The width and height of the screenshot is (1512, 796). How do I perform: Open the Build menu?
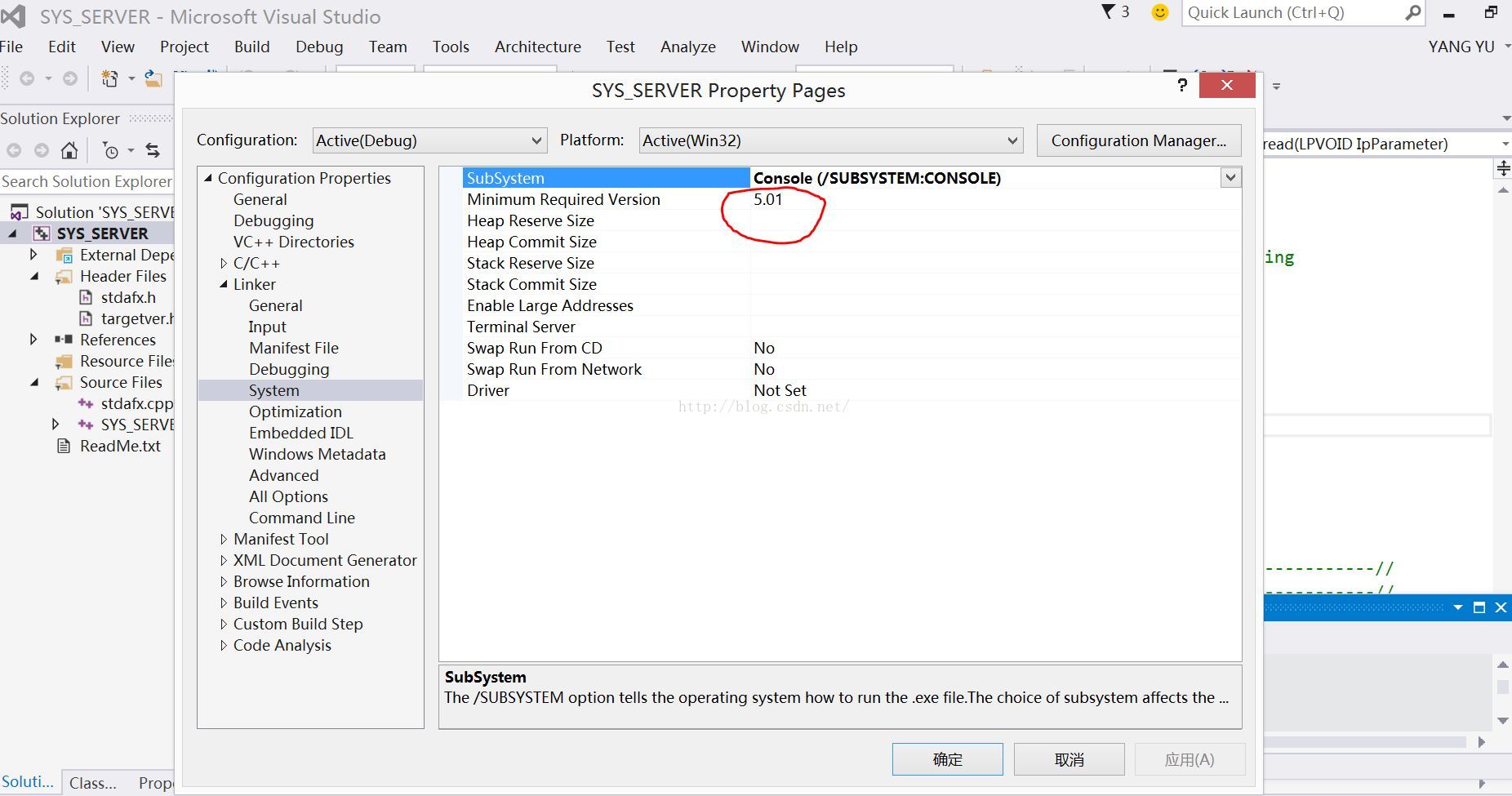coord(251,47)
